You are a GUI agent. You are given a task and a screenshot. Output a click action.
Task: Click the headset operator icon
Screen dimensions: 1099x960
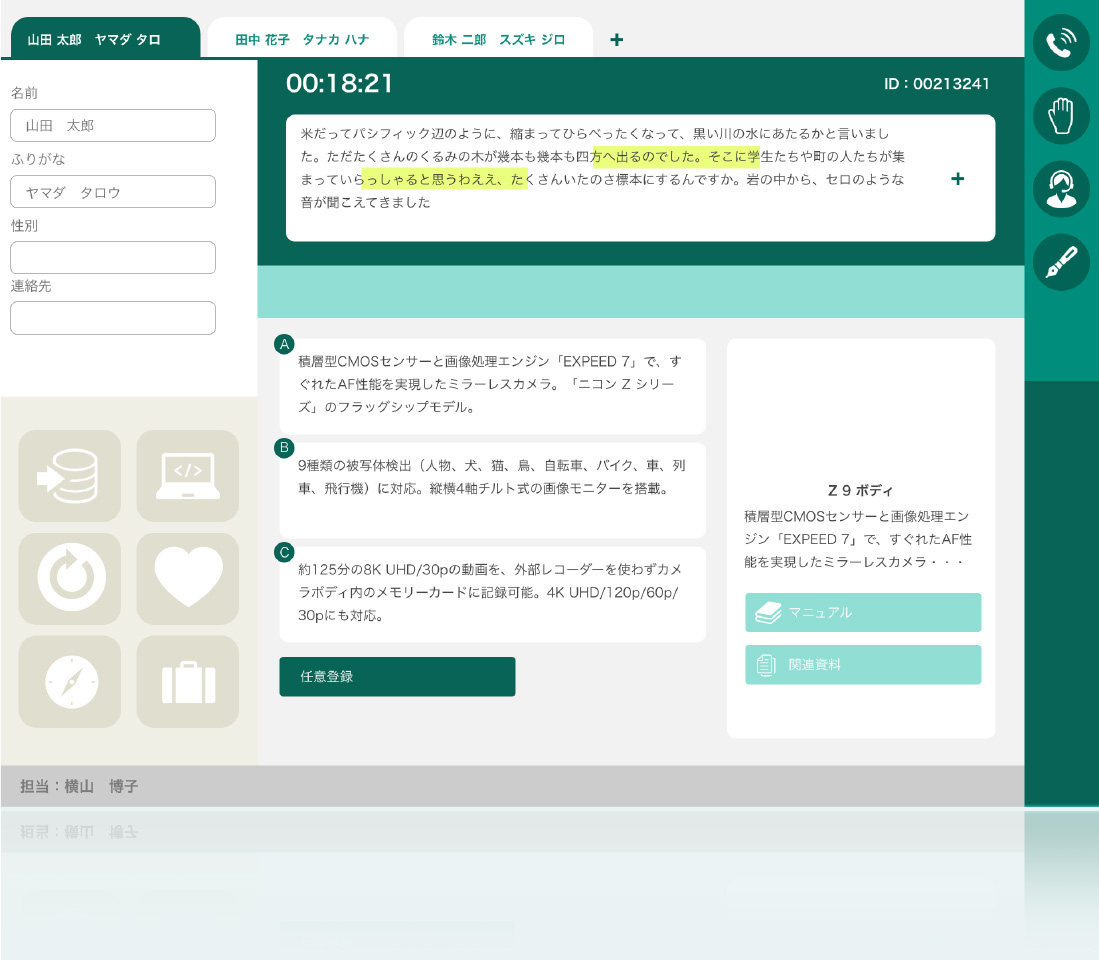pos(1061,189)
